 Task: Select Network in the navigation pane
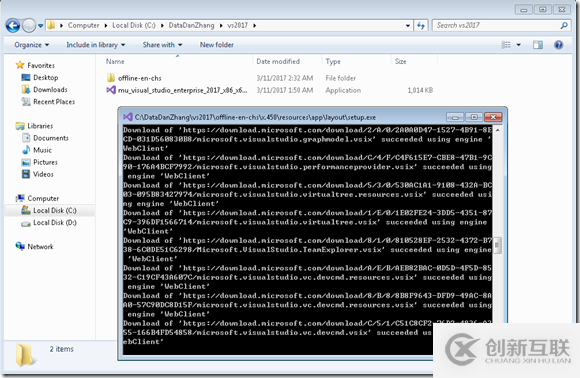click(x=40, y=246)
